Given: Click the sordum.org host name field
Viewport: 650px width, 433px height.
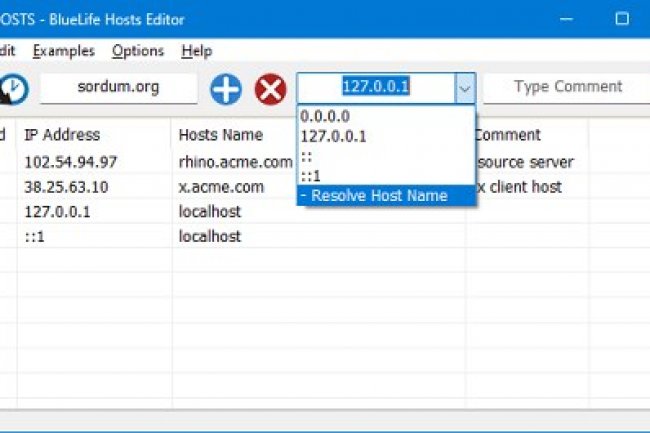Looking at the screenshot, I should tap(119, 87).
